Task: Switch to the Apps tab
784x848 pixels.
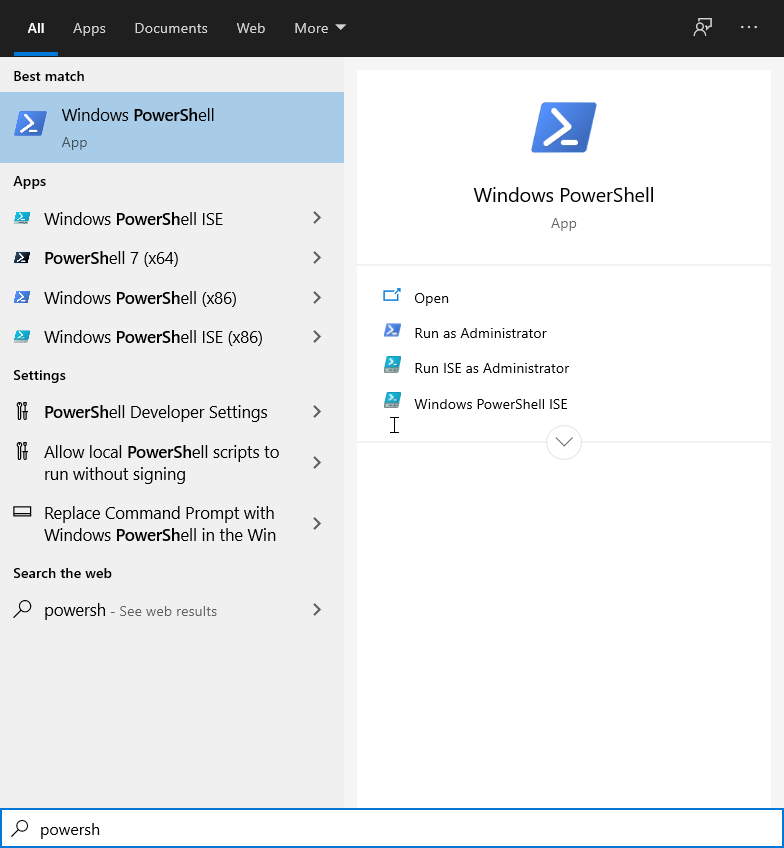Action: [x=89, y=28]
